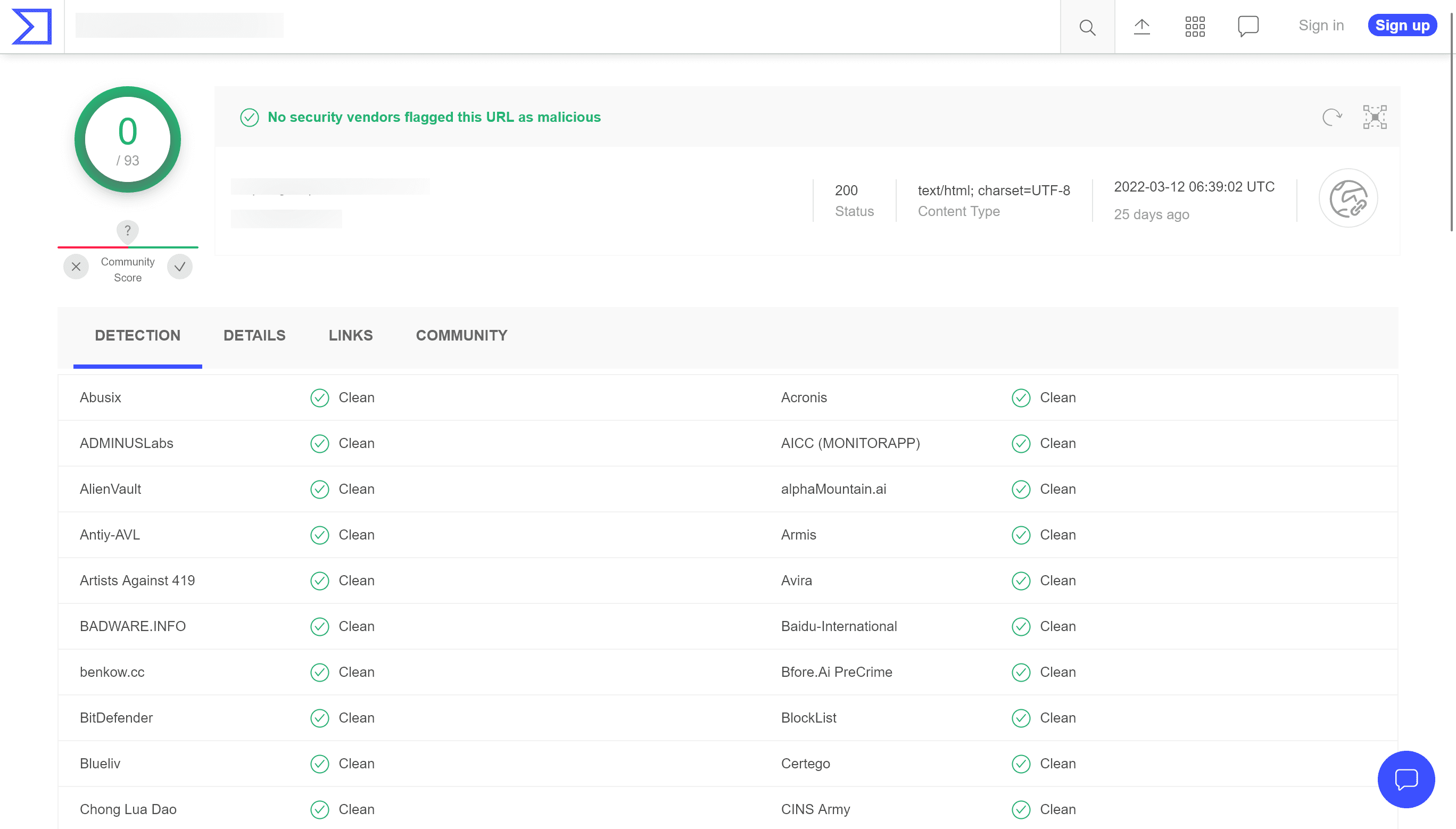Screen dimensions: 1456x829
Task: Vote negative with the X button
Action: pyautogui.click(x=76, y=267)
